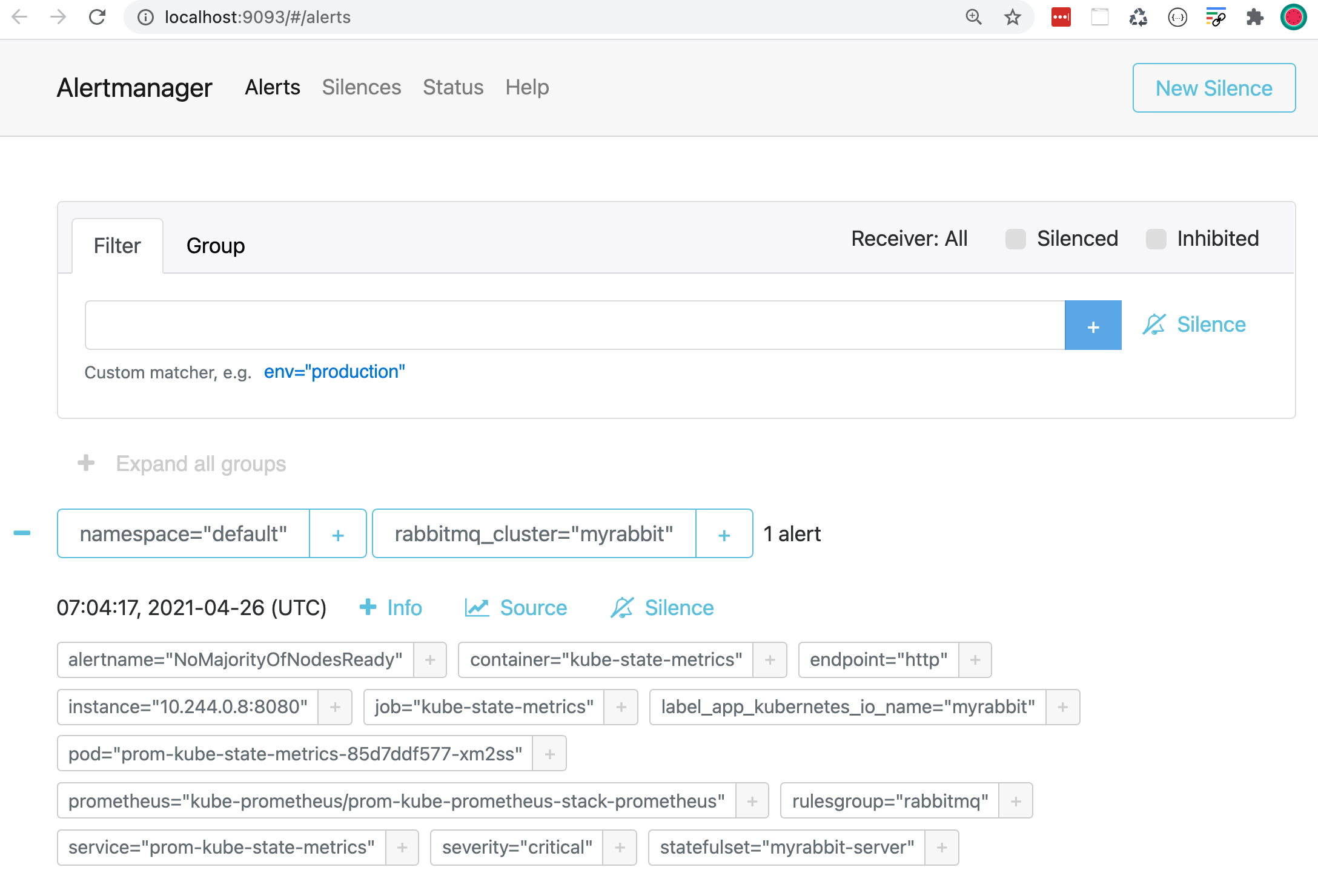Screen dimensions: 1318x896
Task: Open the Silences nav page
Action: tap(361, 88)
